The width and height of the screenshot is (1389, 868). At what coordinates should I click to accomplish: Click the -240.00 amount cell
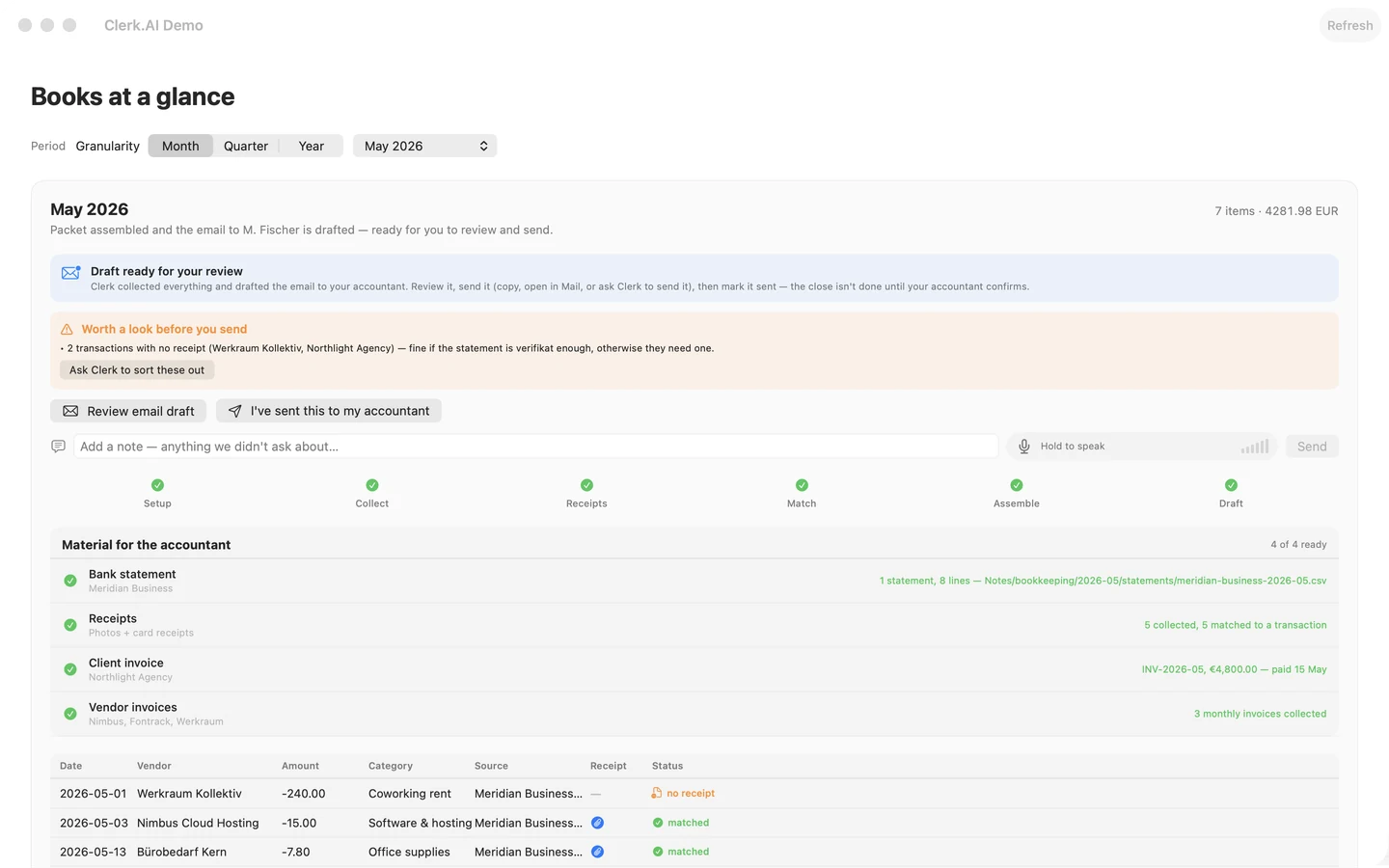pos(303,794)
